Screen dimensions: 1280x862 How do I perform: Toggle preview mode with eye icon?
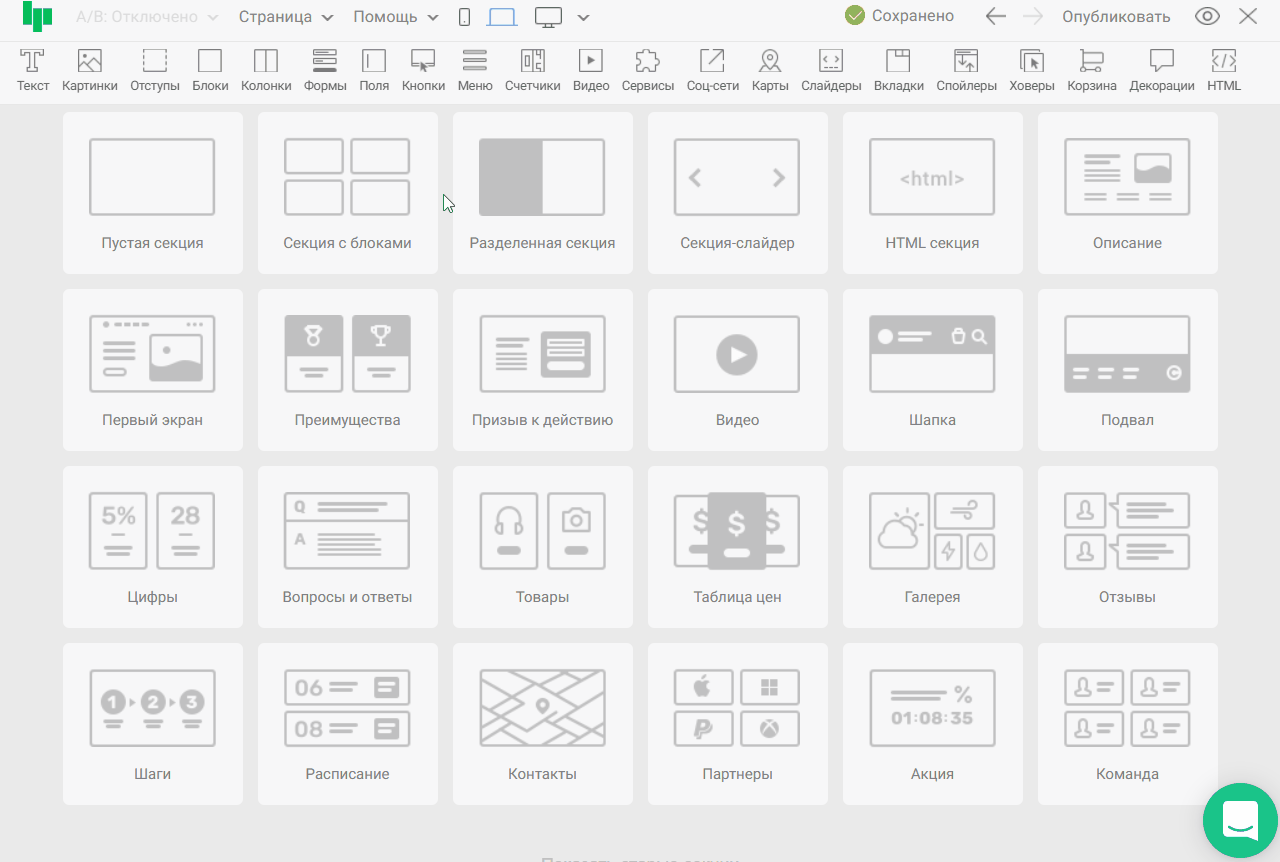click(1207, 17)
